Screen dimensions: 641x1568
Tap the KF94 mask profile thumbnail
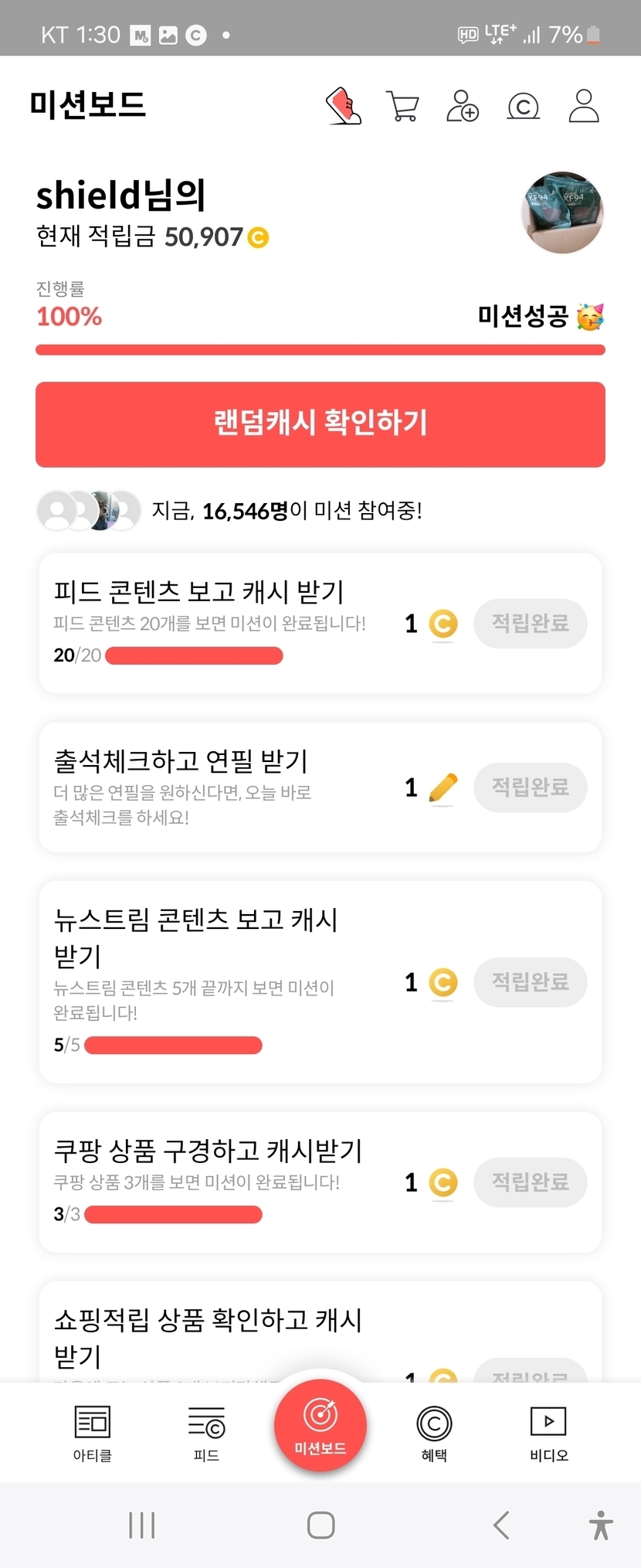point(562,213)
